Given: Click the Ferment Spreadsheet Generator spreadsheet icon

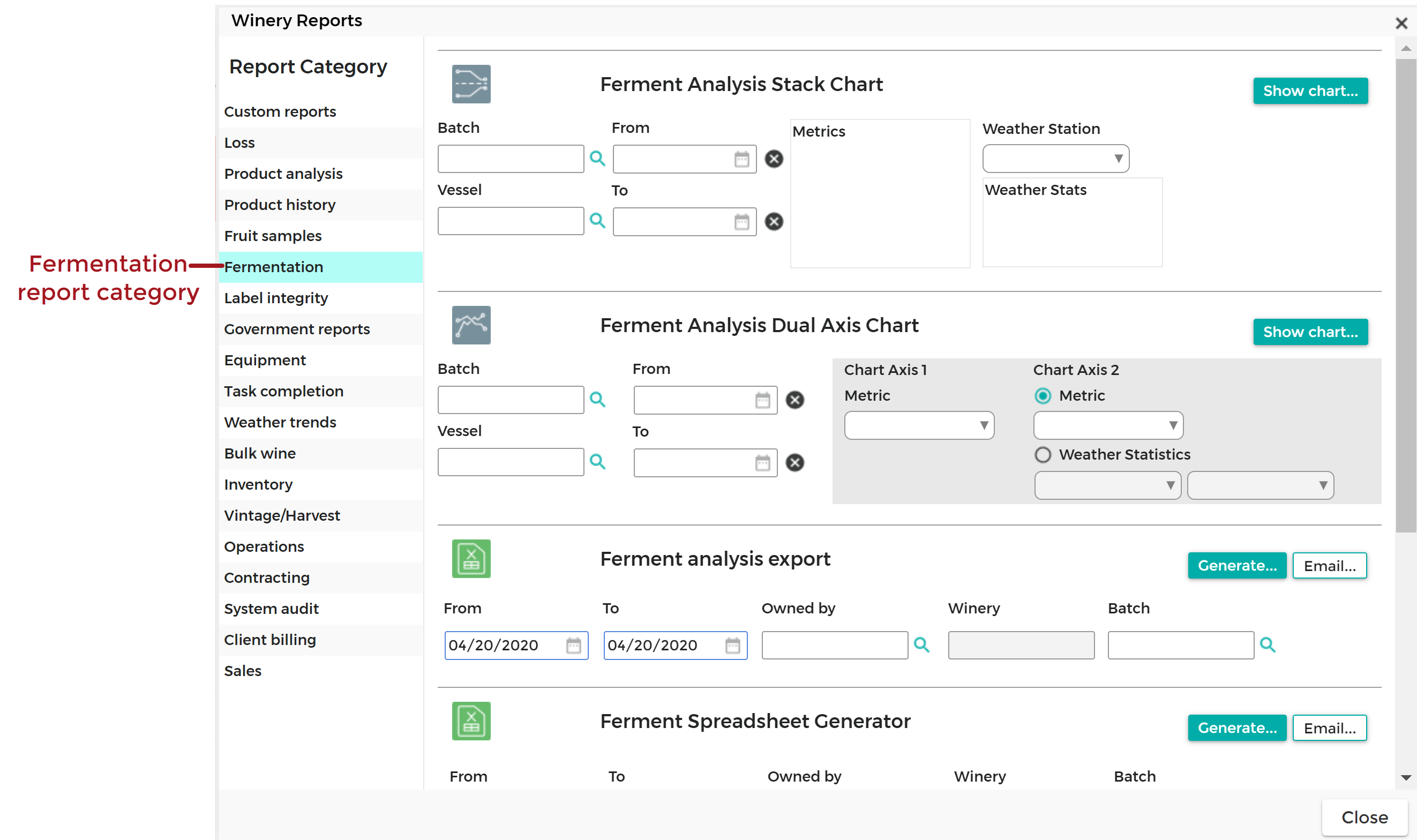Looking at the screenshot, I should tap(471, 721).
